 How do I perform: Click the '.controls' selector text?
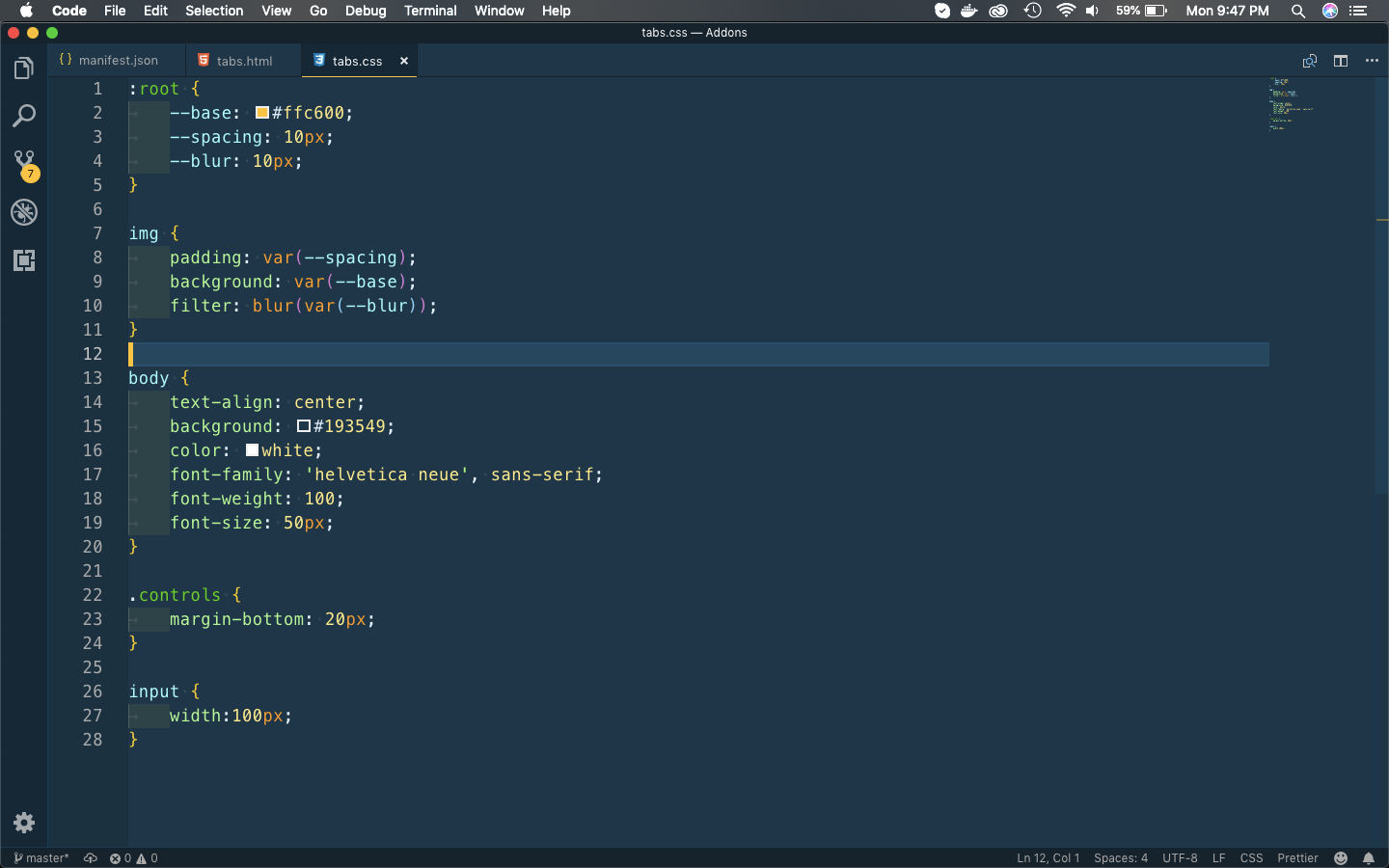(x=175, y=595)
